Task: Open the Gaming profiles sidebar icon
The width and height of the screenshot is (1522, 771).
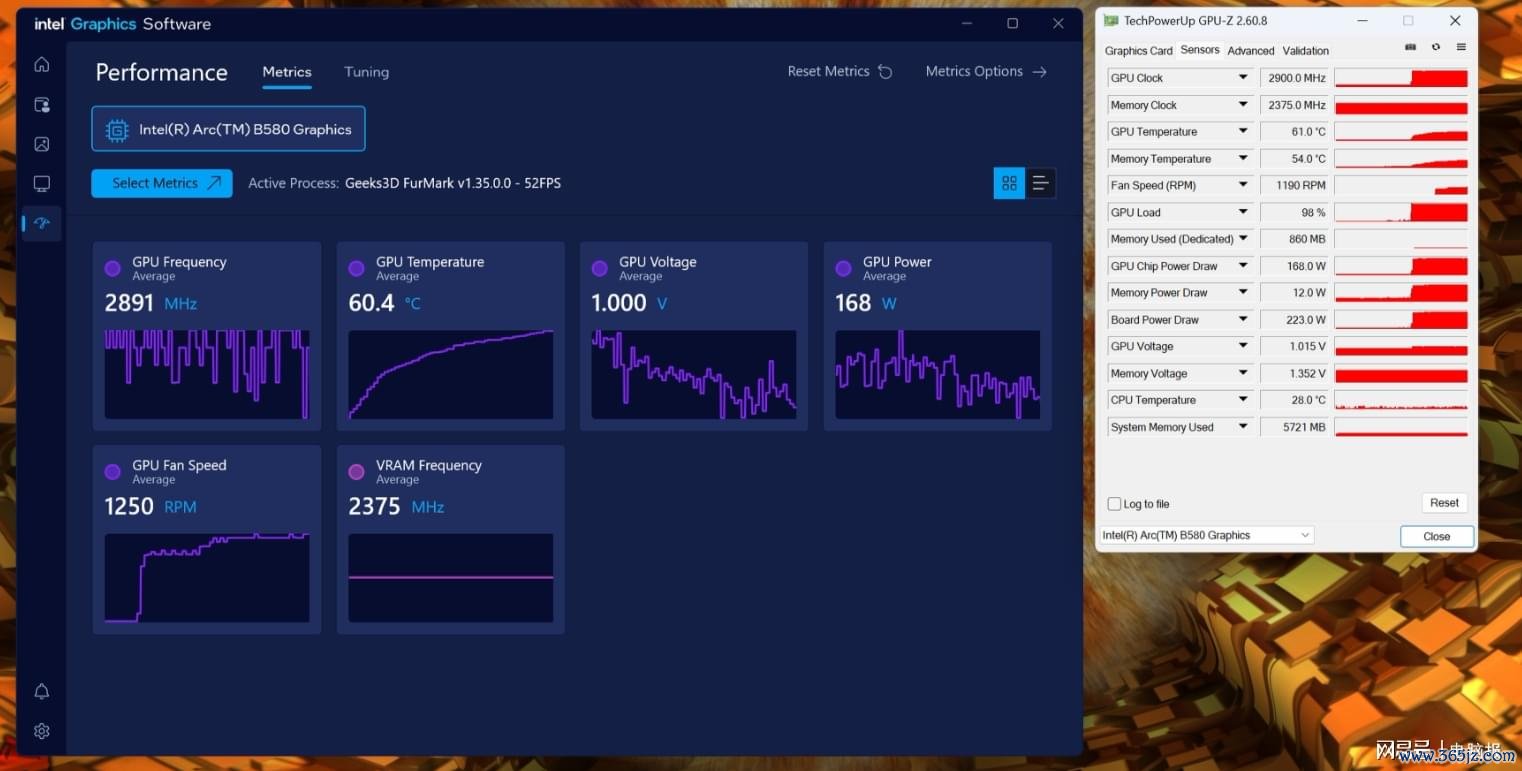Action: click(41, 105)
